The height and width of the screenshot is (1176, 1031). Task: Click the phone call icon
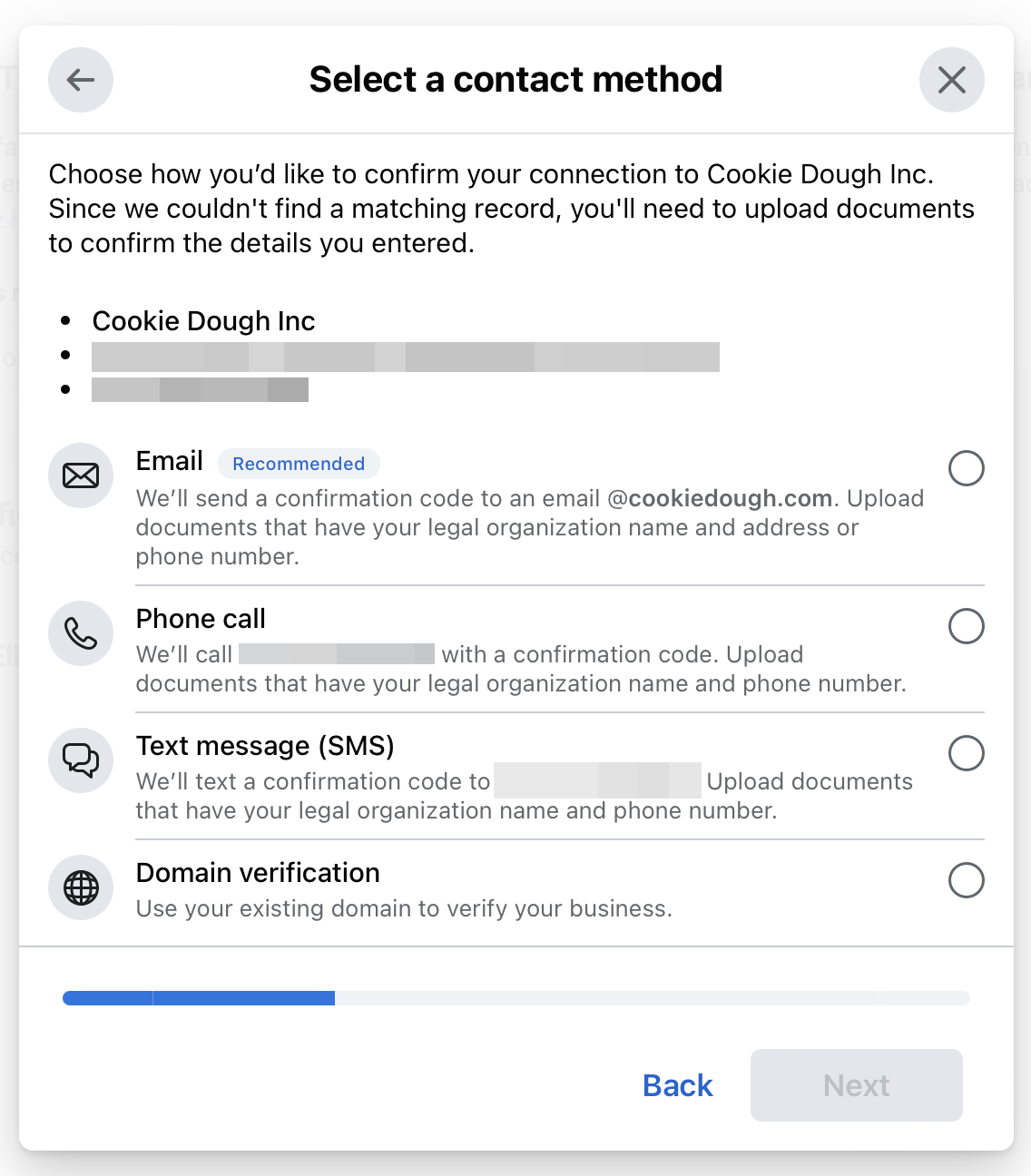click(x=81, y=633)
